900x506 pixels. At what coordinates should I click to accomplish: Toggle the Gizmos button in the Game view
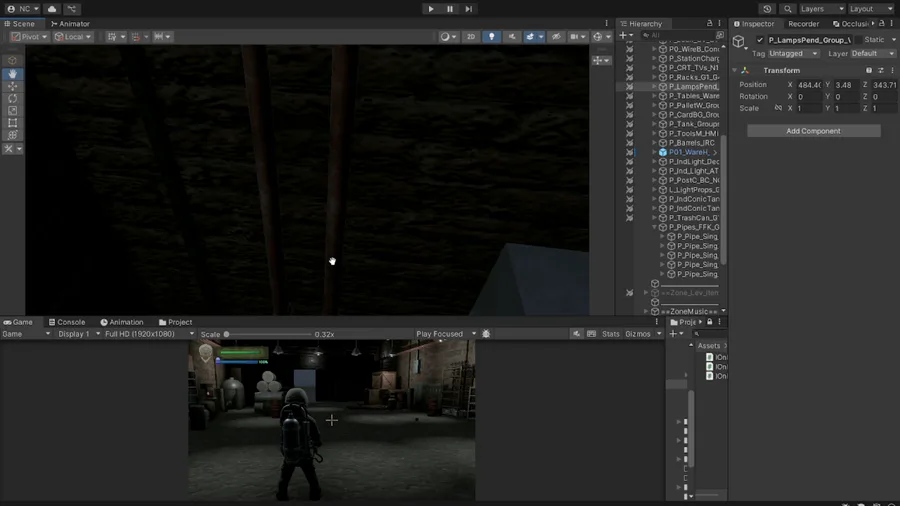pyautogui.click(x=638, y=334)
